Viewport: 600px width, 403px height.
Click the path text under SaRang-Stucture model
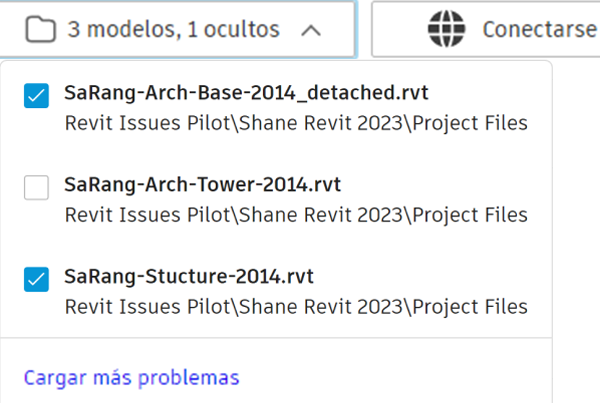pos(295,306)
